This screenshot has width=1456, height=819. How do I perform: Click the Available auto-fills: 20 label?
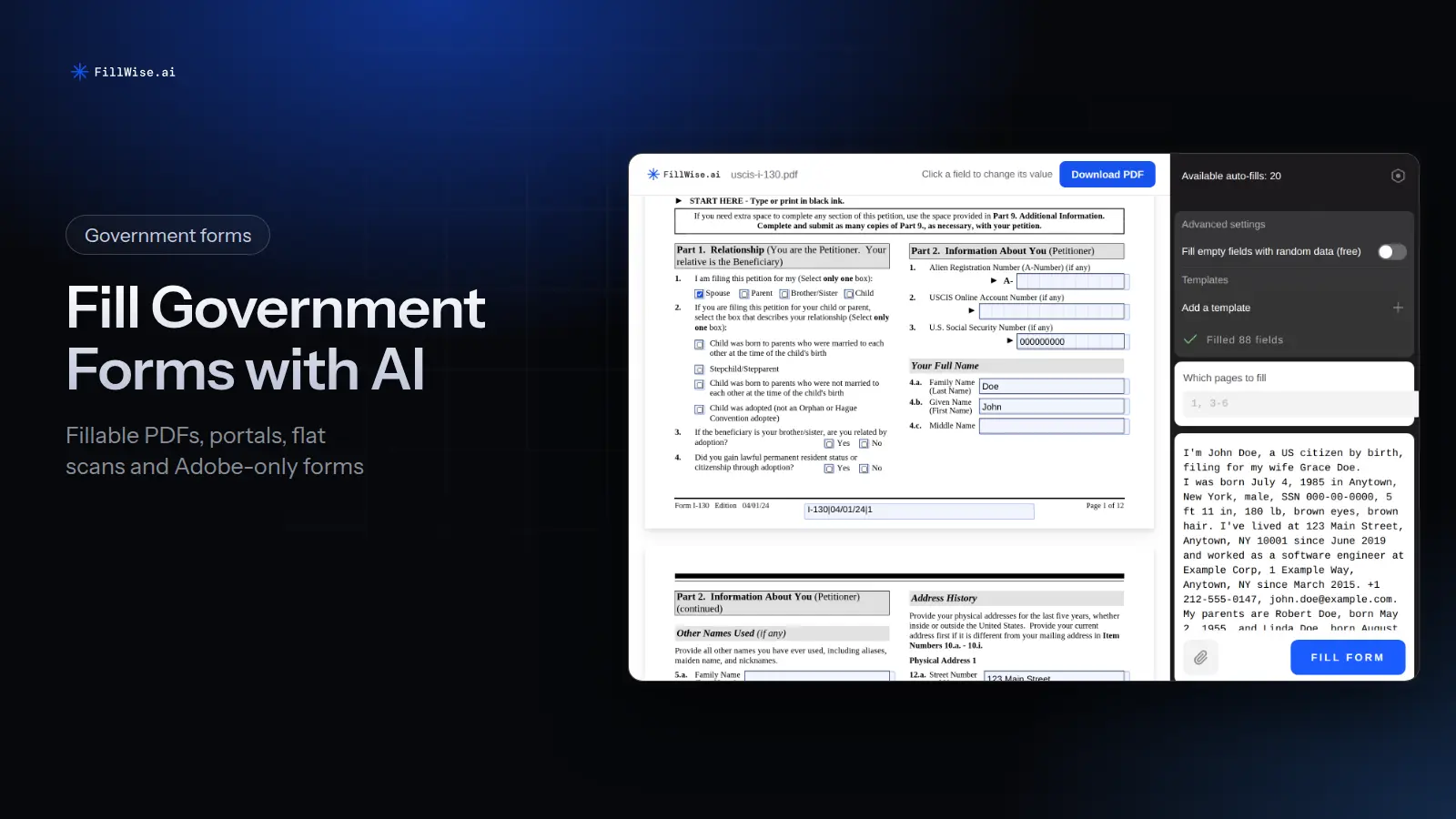coord(1231,176)
